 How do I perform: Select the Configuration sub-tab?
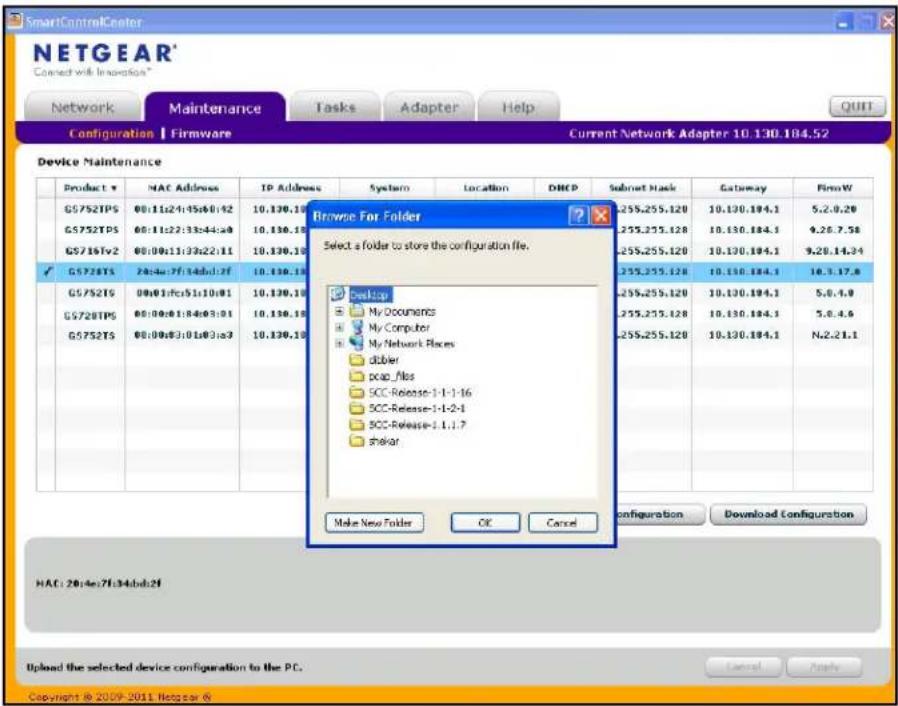pos(111,133)
